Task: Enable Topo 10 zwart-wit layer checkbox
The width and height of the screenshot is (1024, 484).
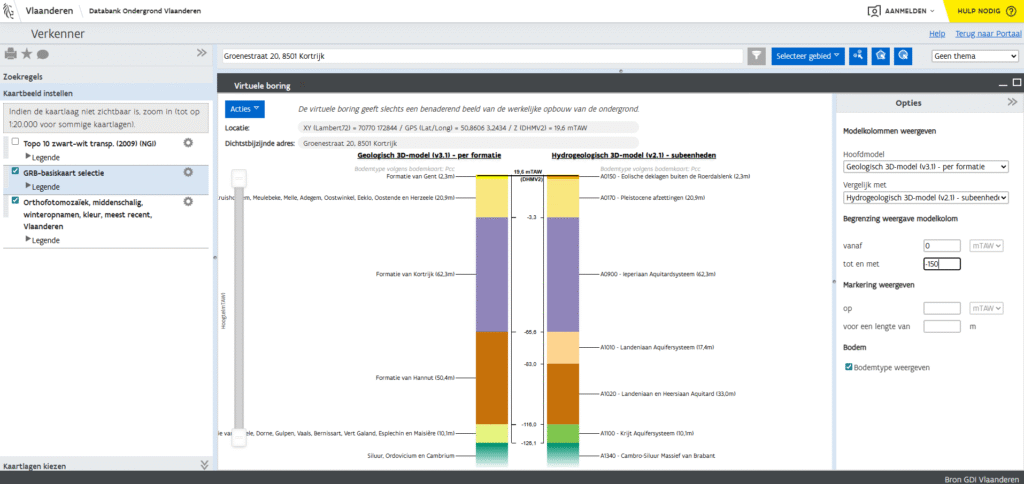Action: point(15,142)
